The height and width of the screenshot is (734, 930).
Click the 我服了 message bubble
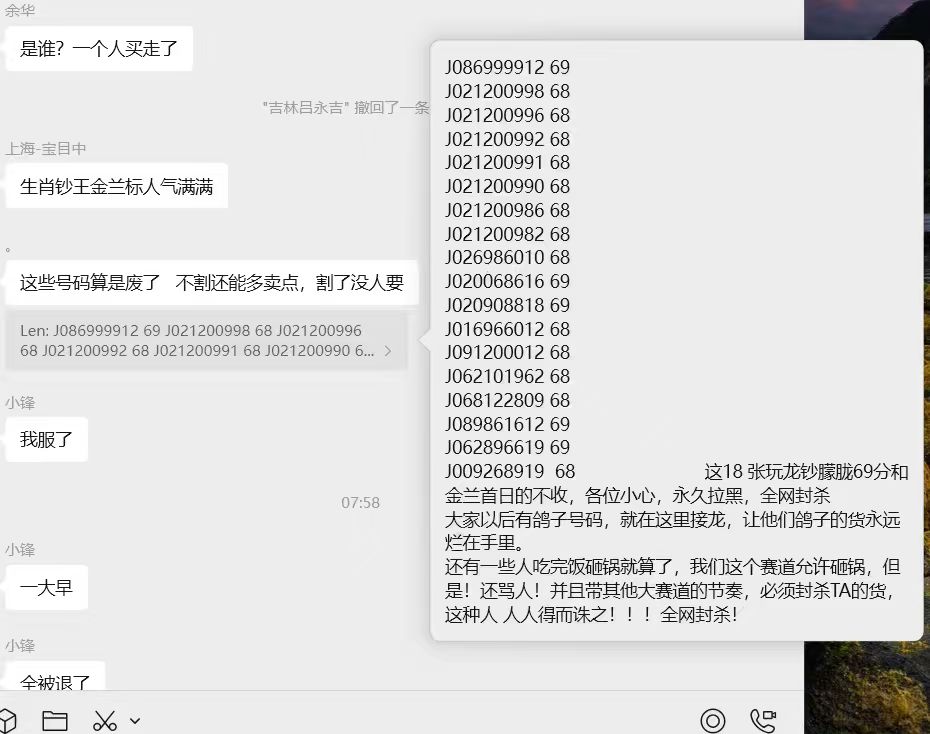click(x=47, y=439)
